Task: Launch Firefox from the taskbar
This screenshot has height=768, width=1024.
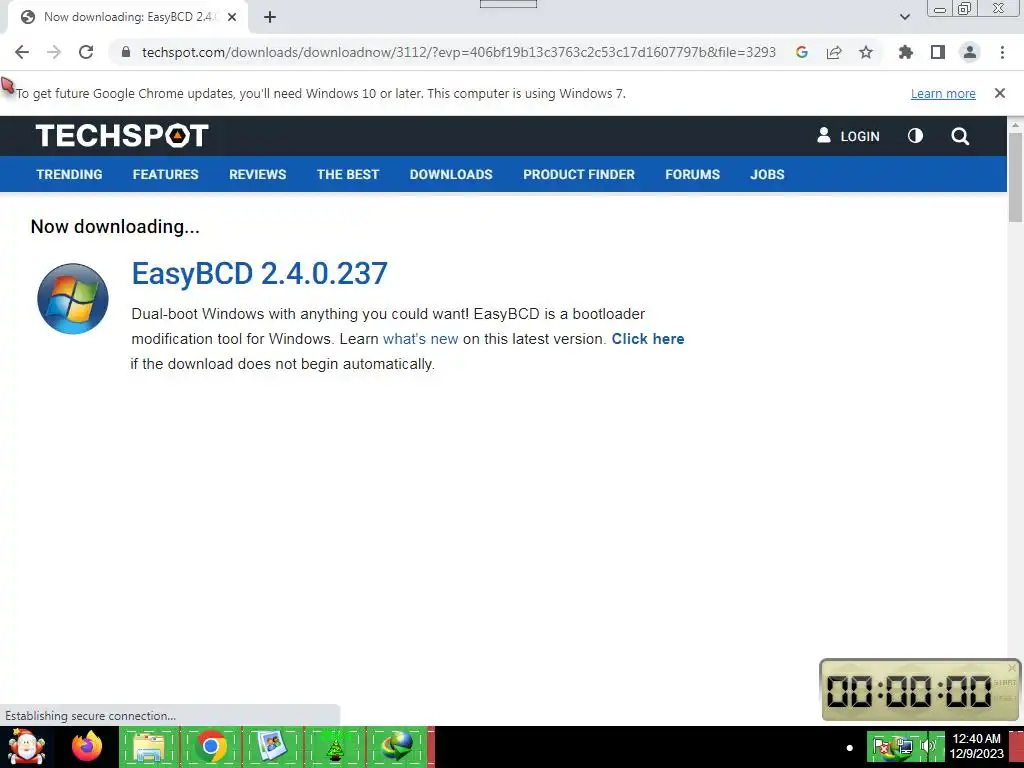Action: (87, 746)
